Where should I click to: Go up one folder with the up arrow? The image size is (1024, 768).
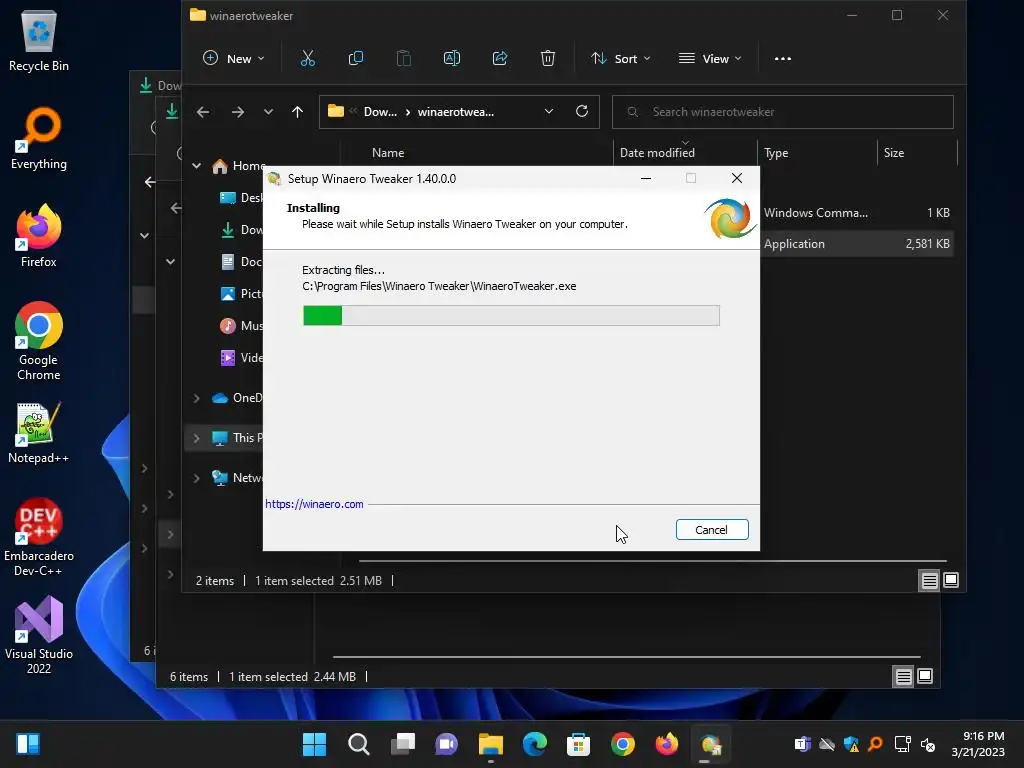click(x=297, y=112)
